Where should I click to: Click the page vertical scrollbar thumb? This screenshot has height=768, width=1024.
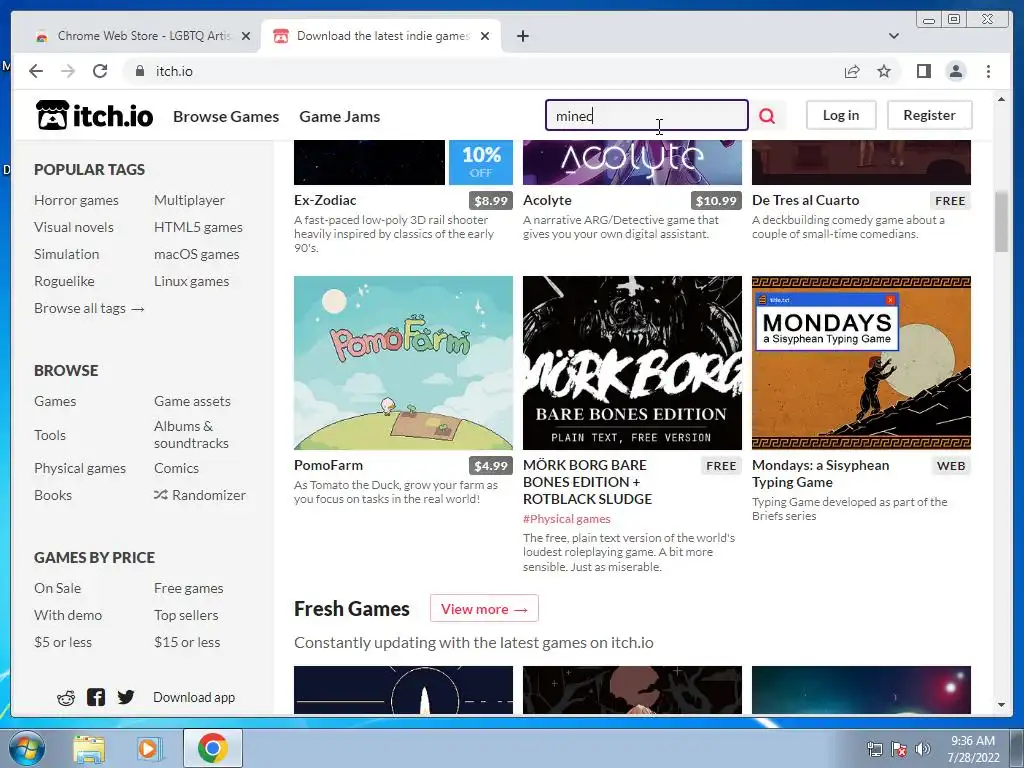(x=1002, y=221)
